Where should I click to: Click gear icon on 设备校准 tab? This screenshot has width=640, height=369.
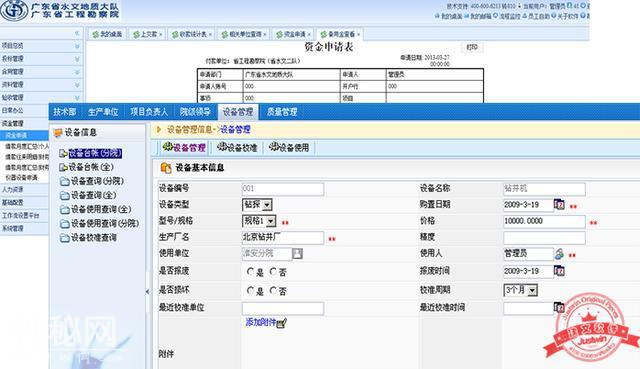(222, 147)
